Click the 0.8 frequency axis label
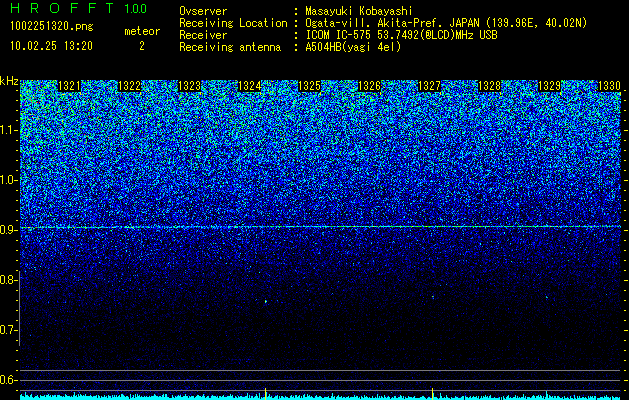Image resolution: width=629 pixels, height=400 pixels. [8, 280]
